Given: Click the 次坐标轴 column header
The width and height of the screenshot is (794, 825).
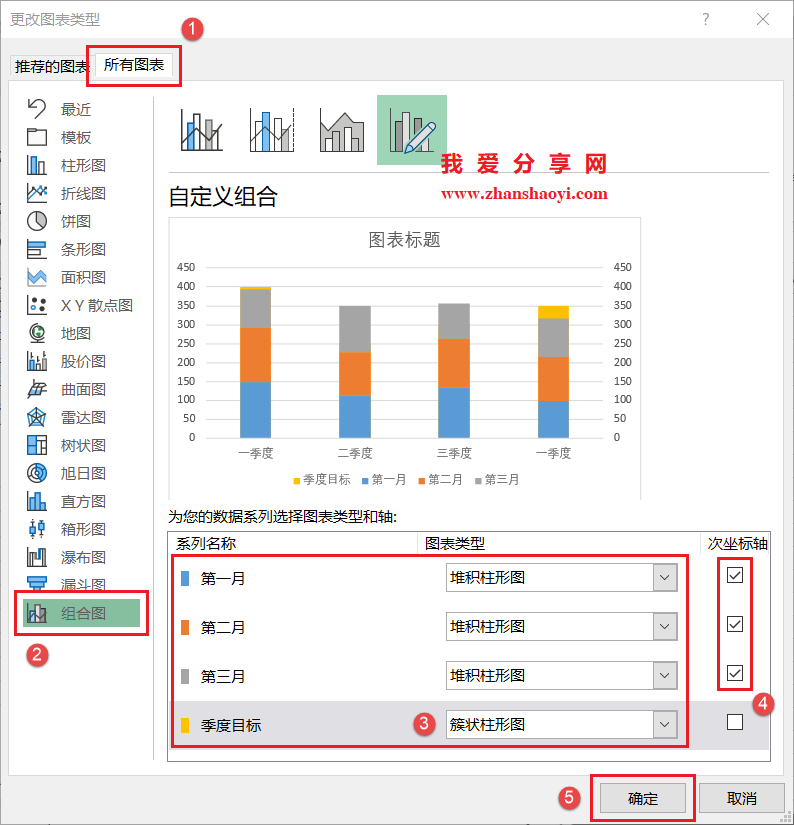Looking at the screenshot, I should [737, 544].
